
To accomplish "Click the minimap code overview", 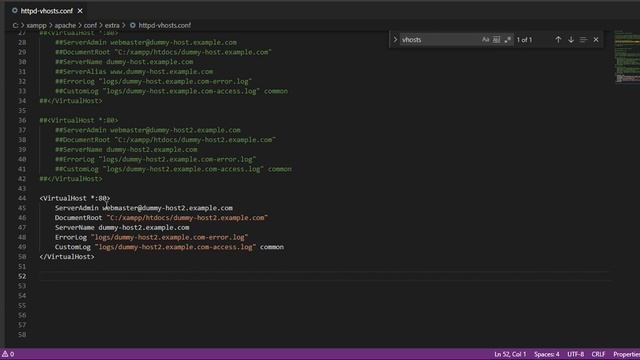I will (x=627, y=56).
